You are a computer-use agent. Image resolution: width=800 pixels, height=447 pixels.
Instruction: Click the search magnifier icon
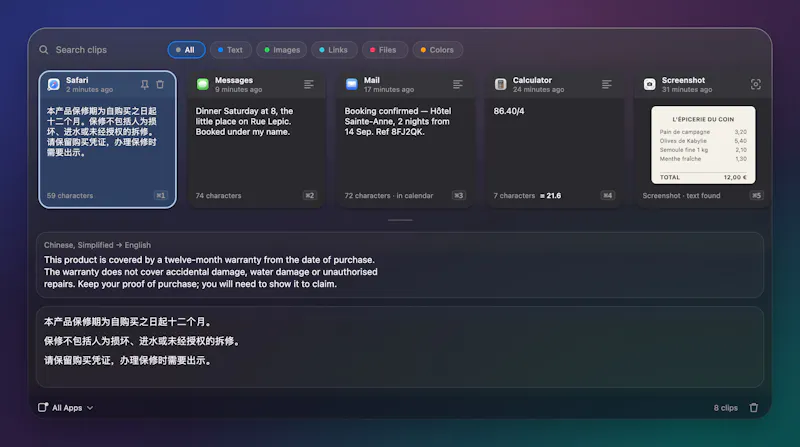point(44,49)
